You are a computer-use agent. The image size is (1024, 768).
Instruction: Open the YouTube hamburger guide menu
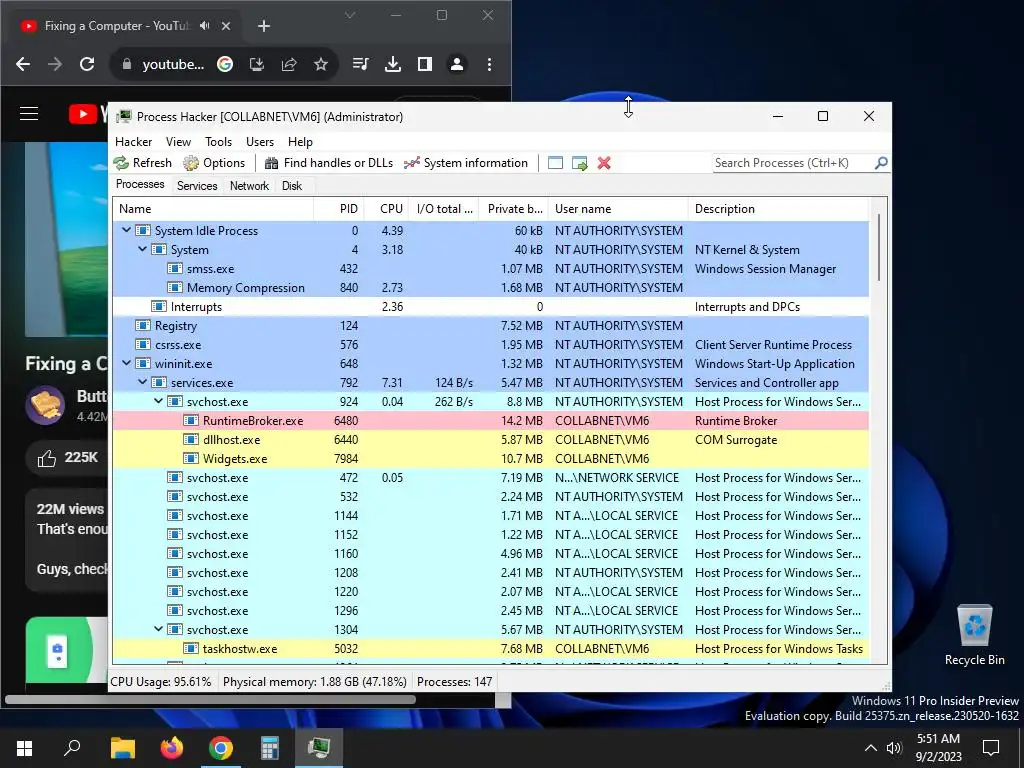(29, 114)
